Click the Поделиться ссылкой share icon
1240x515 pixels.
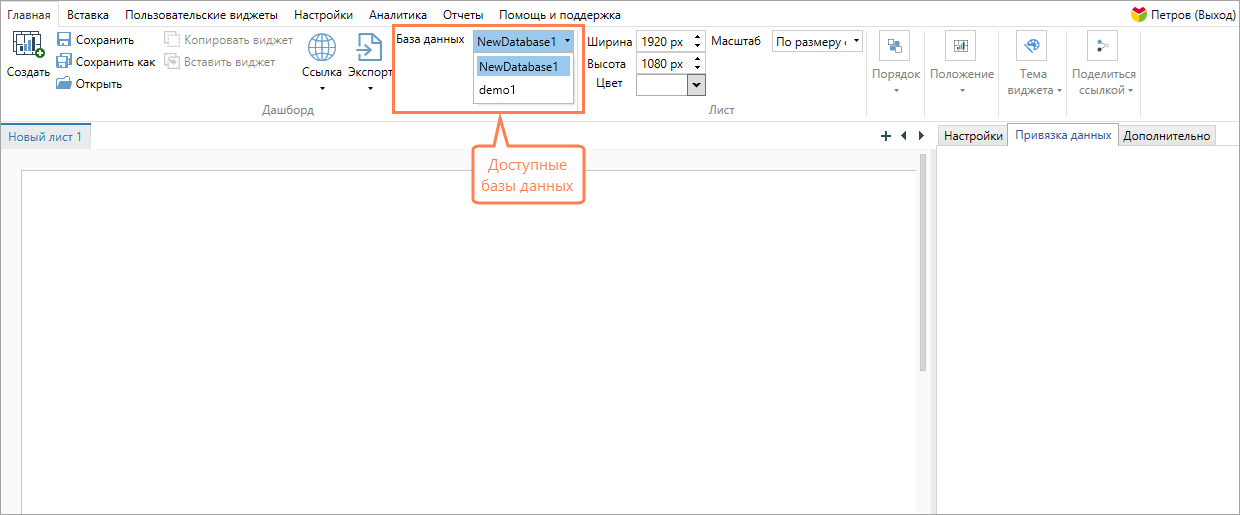(1103, 46)
